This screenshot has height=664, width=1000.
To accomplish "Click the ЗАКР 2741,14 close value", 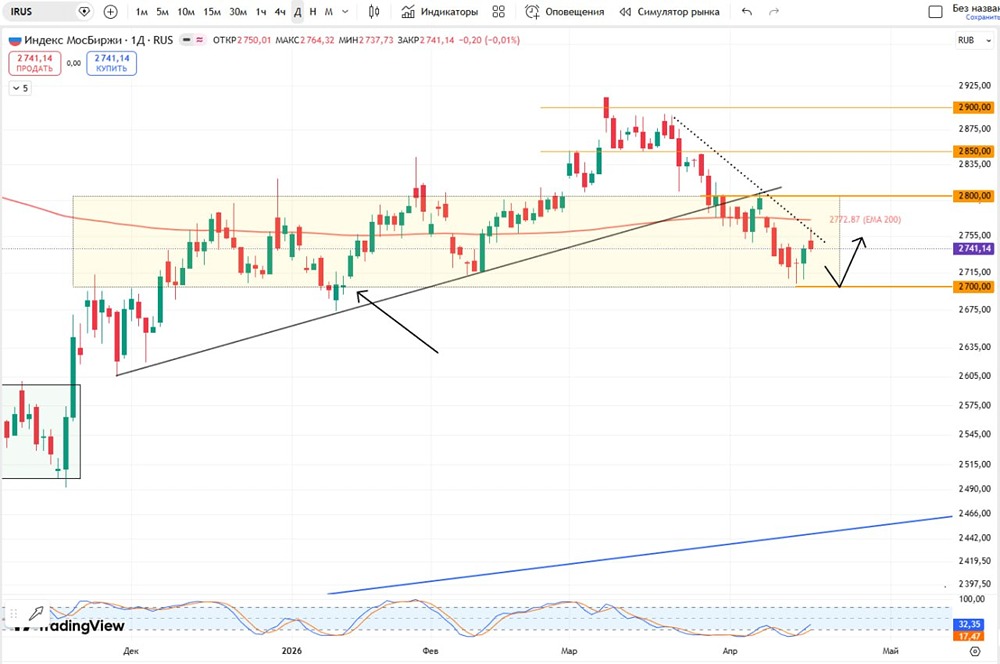I will click(x=425, y=40).
